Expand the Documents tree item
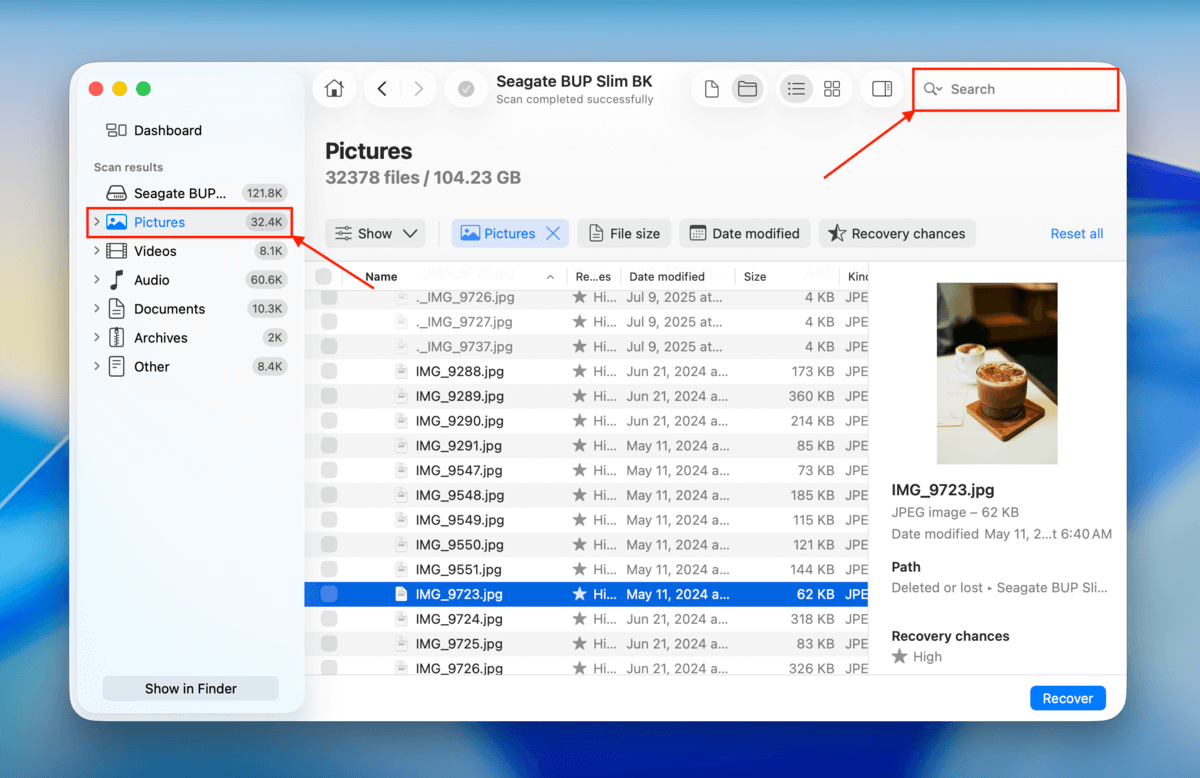This screenshot has height=778, width=1200. pos(96,308)
